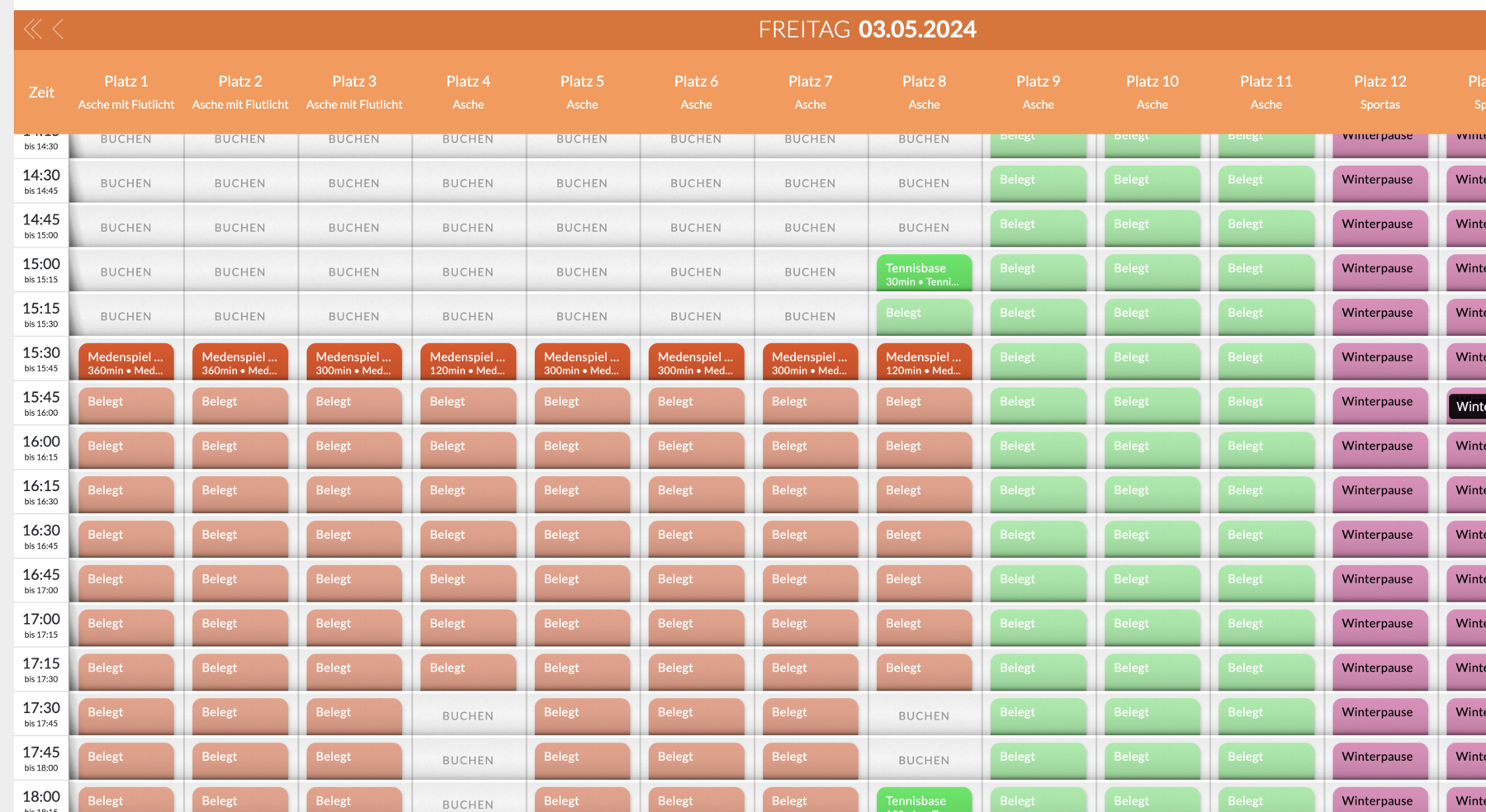Book Platz 4 at 17:30
Viewport: 1486px width, 812px height.
pos(468,715)
